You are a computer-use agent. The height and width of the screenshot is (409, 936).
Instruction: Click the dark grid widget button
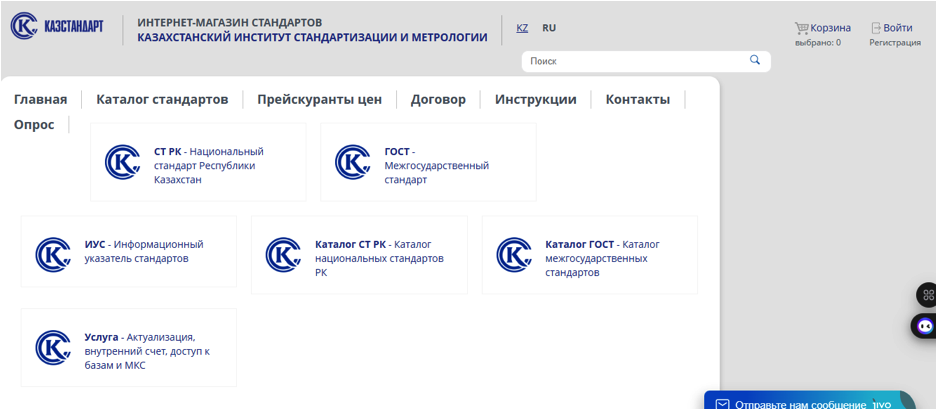tap(927, 294)
